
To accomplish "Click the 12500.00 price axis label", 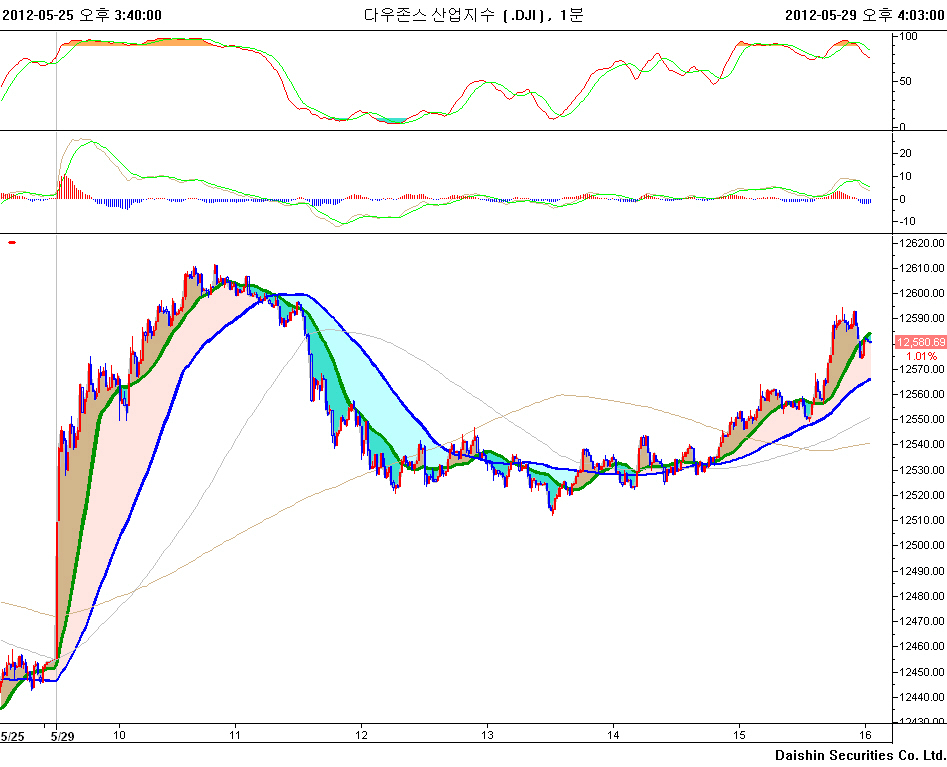I will coord(920,546).
